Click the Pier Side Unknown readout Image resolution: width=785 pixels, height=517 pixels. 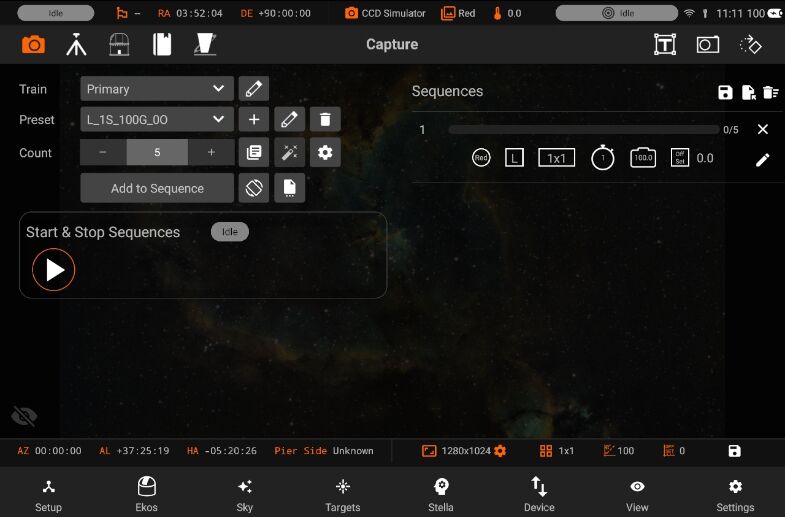click(x=323, y=451)
